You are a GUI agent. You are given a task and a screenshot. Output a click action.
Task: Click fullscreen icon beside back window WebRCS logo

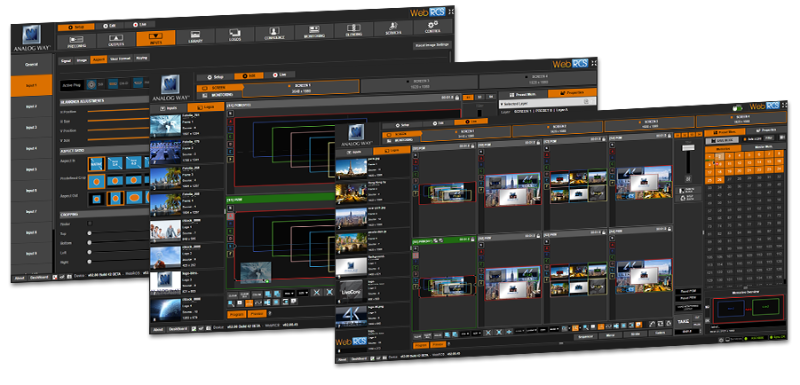point(451,12)
